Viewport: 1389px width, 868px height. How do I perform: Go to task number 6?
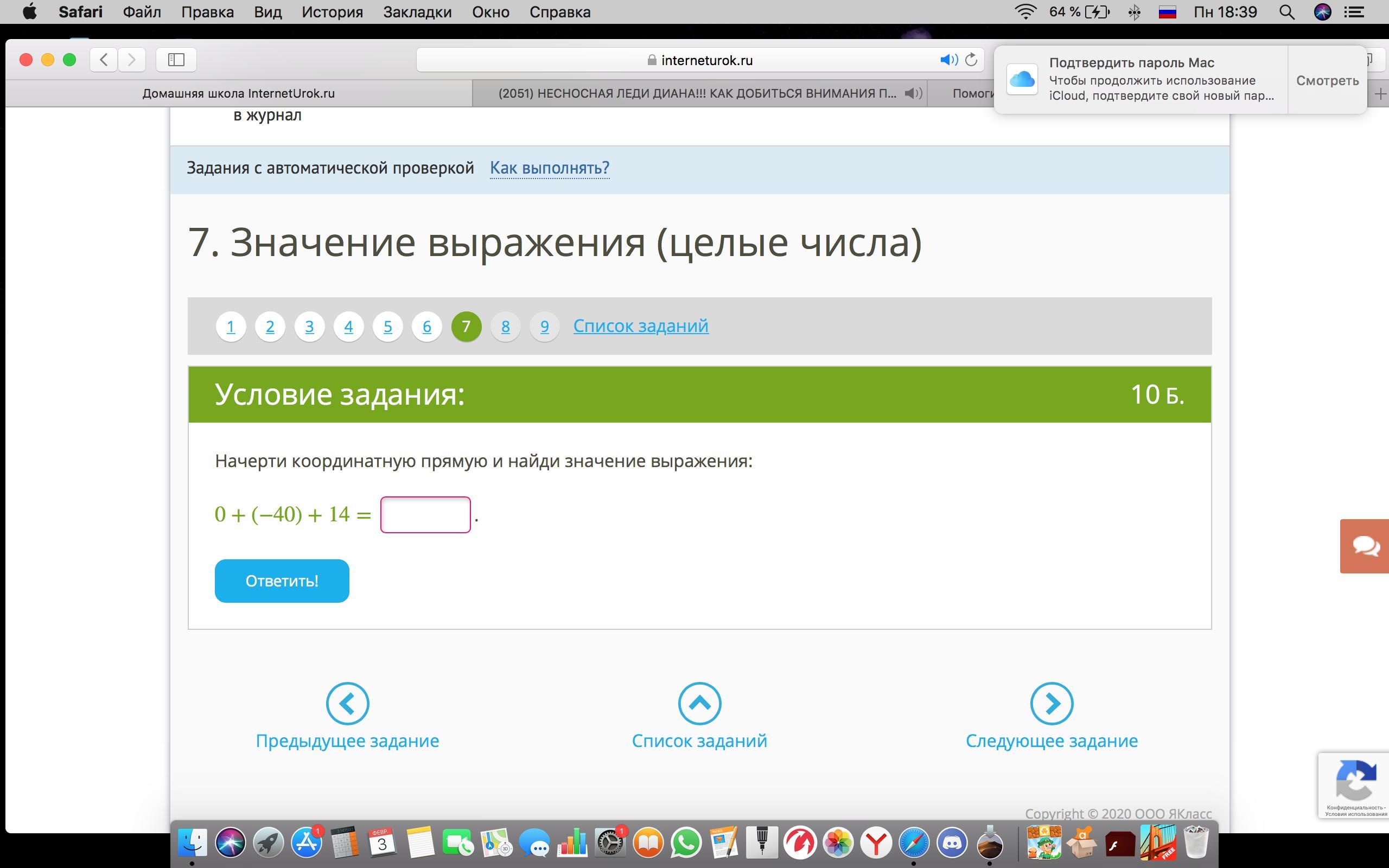[426, 326]
